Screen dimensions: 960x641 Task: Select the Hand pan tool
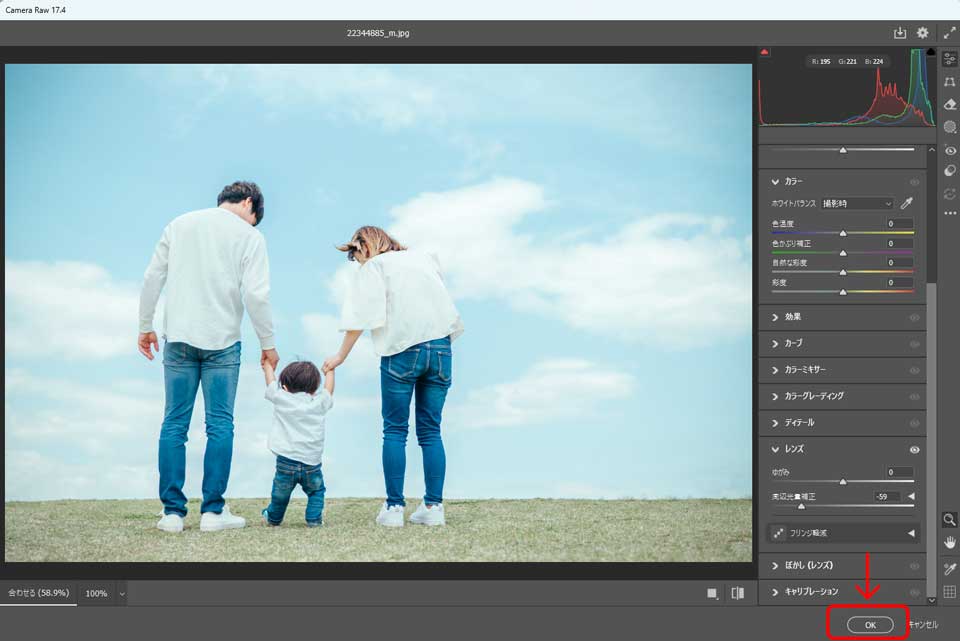point(950,542)
